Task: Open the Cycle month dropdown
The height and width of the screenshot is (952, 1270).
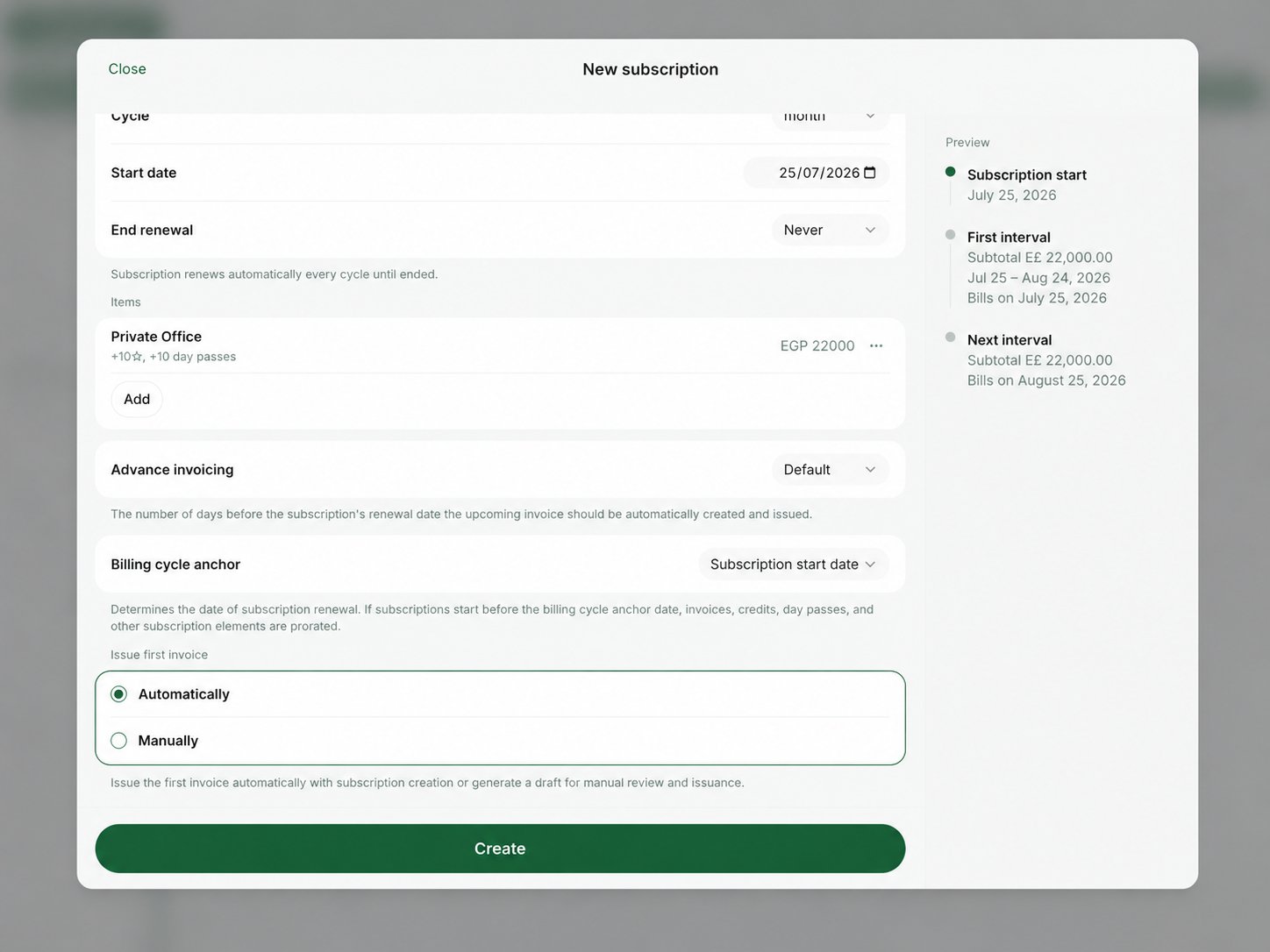Action: point(830,121)
